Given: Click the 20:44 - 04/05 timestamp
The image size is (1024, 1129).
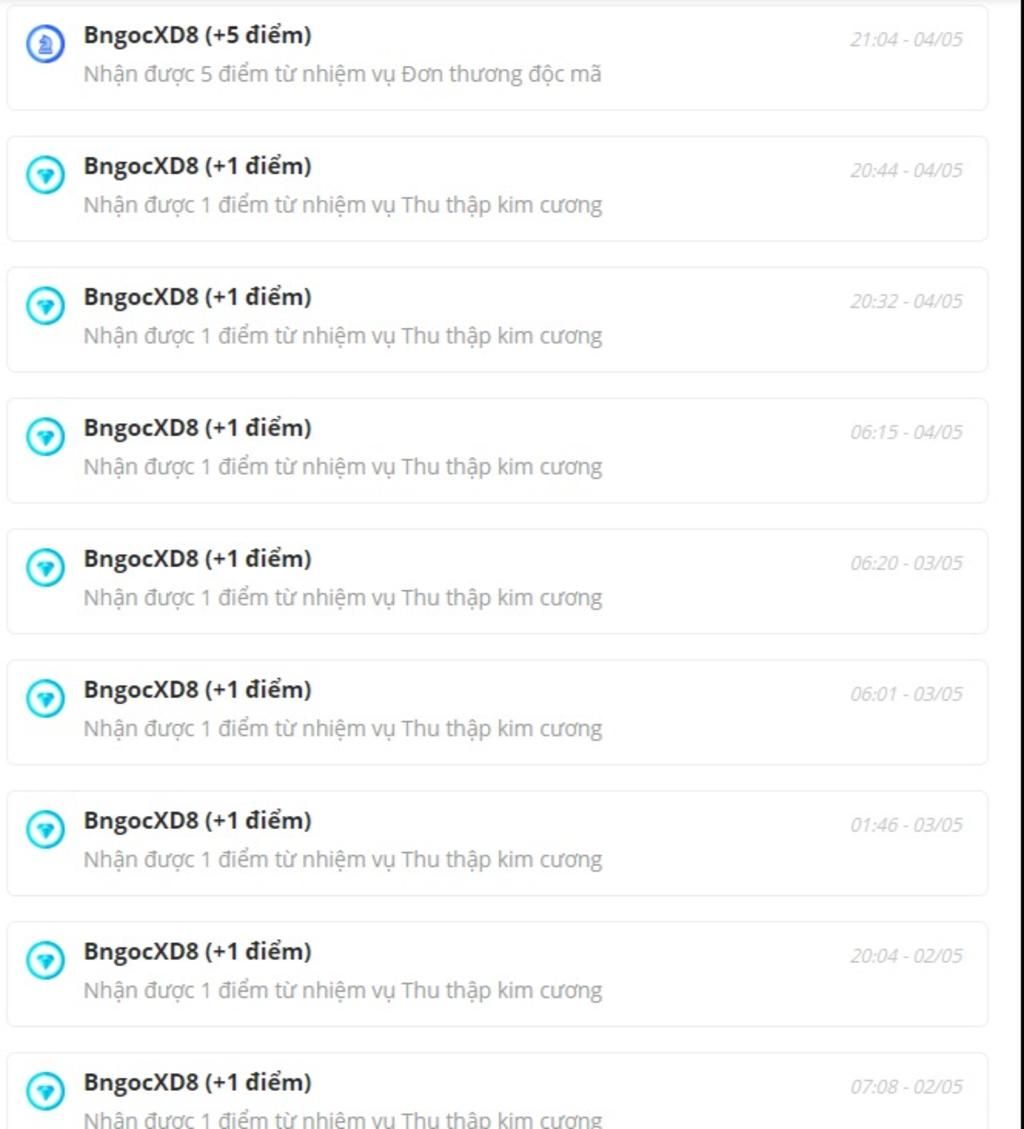Looking at the screenshot, I should tap(906, 171).
